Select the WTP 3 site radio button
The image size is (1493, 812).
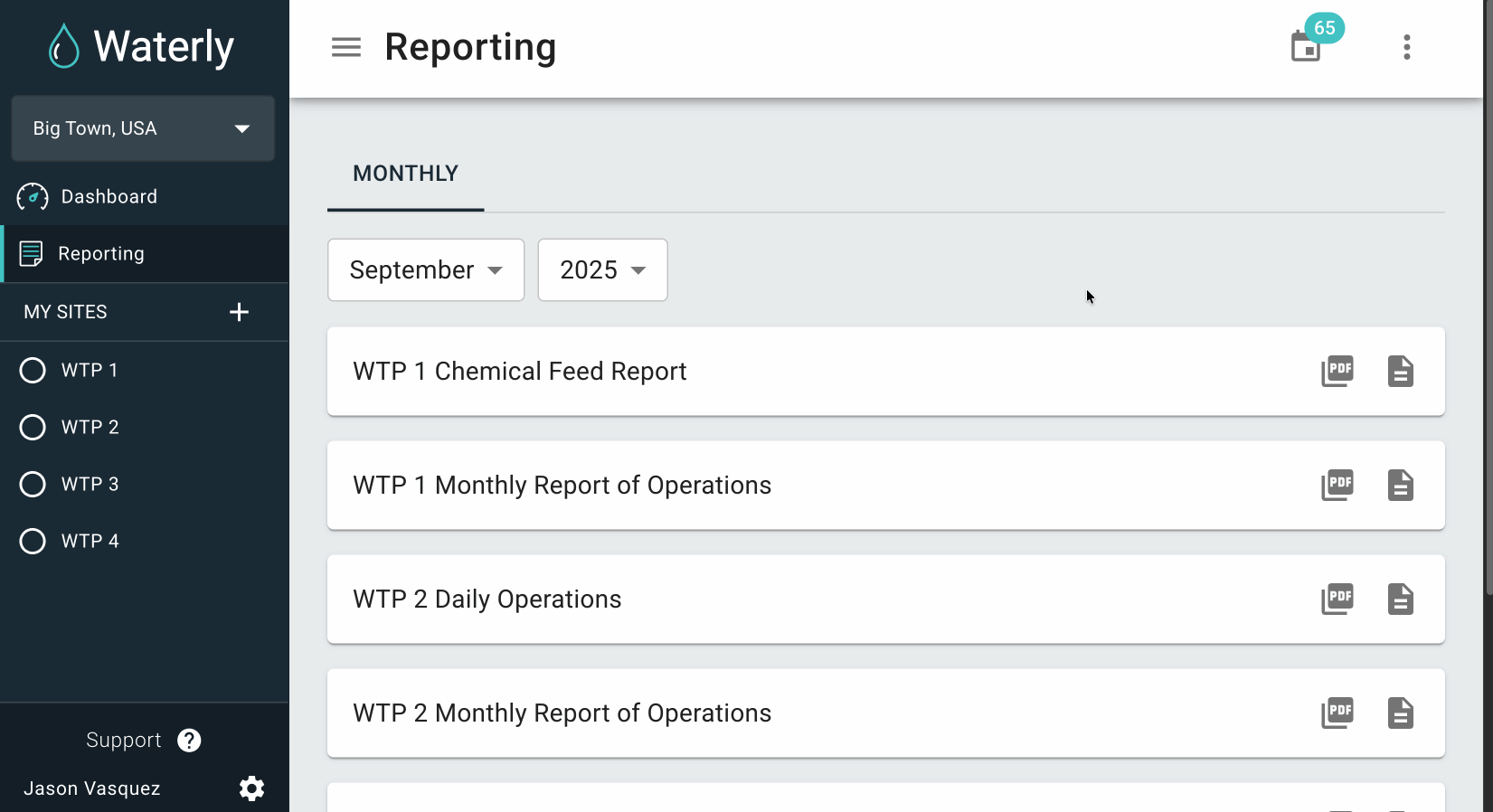click(x=33, y=485)
